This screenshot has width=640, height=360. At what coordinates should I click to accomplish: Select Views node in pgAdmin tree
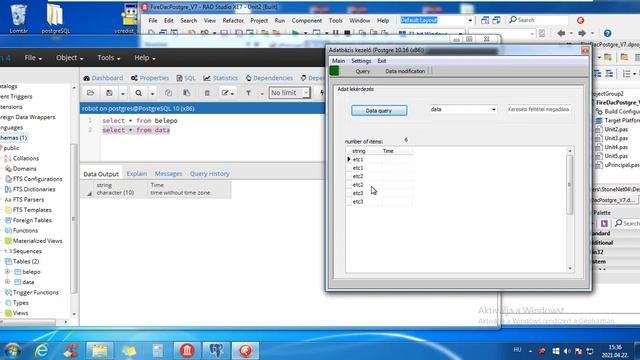(20, 313)
